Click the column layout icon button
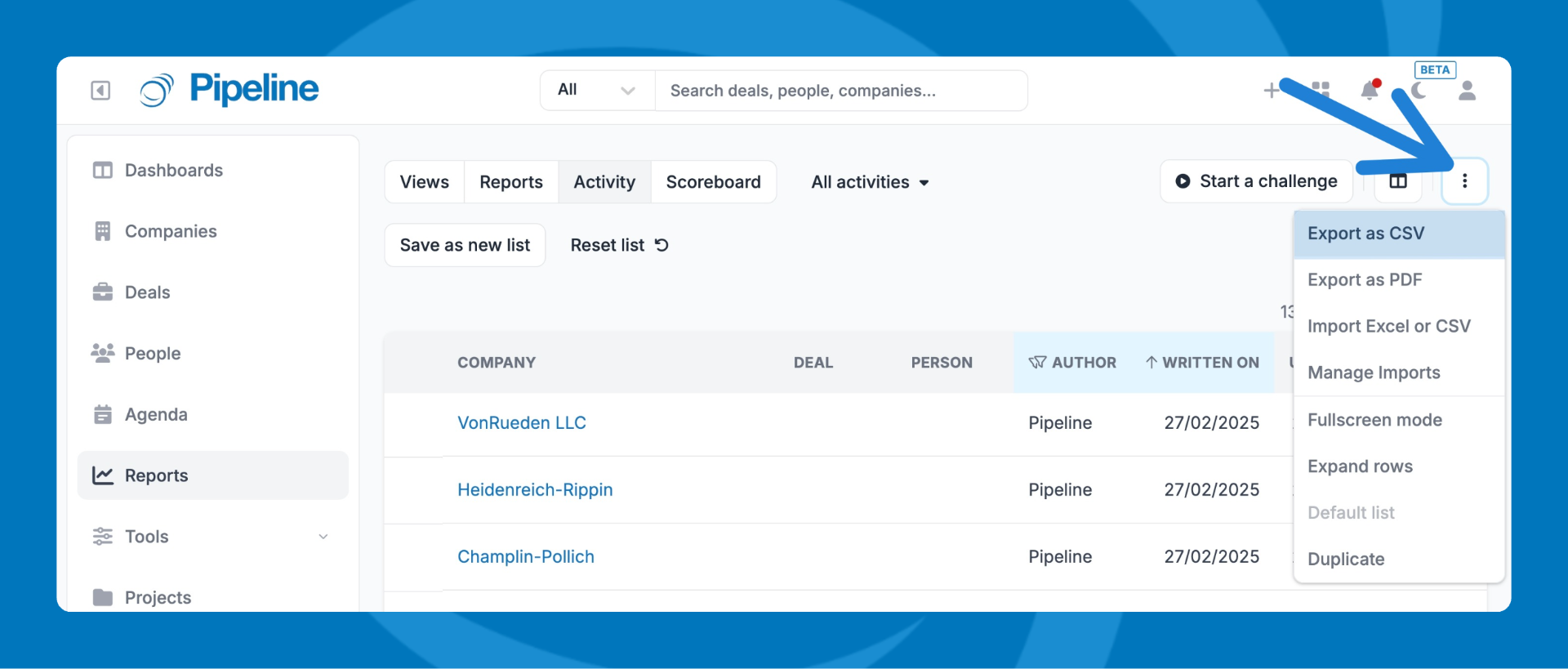The image size is (1568, 669). click(1398, 181)
